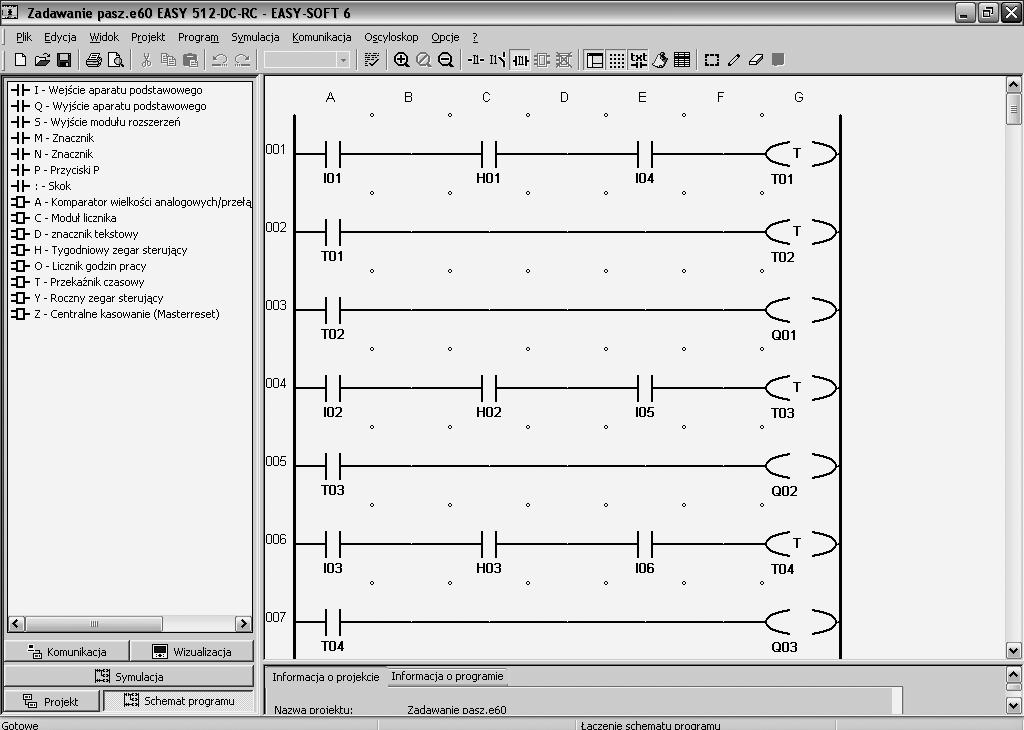The image size is (1024, 730).
Task: Copy selection with the copy icon
Action: pyautogui.click(x=168, y=60)
